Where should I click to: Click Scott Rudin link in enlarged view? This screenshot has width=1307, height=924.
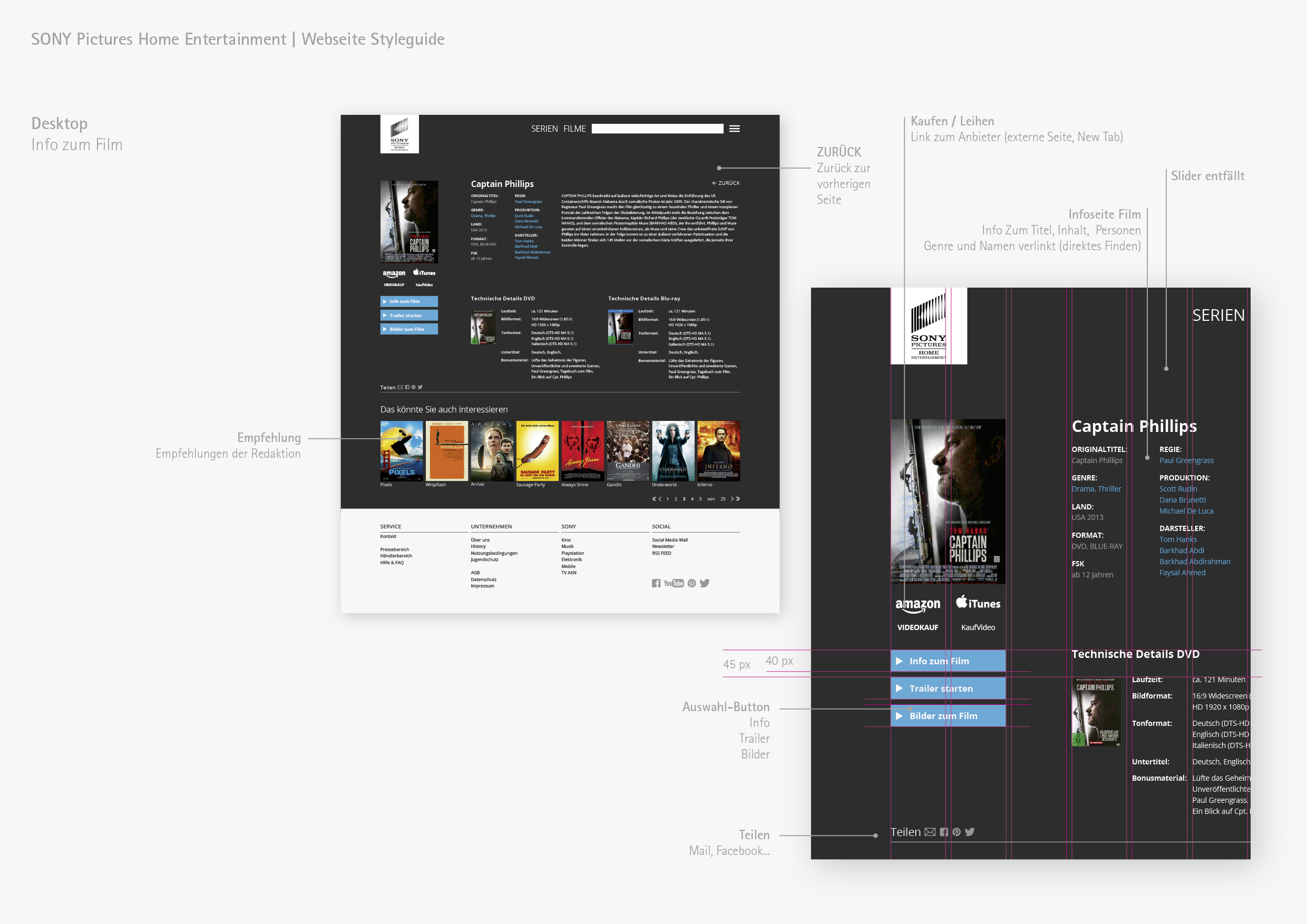pyautogui.click(x=1178, y=489)
